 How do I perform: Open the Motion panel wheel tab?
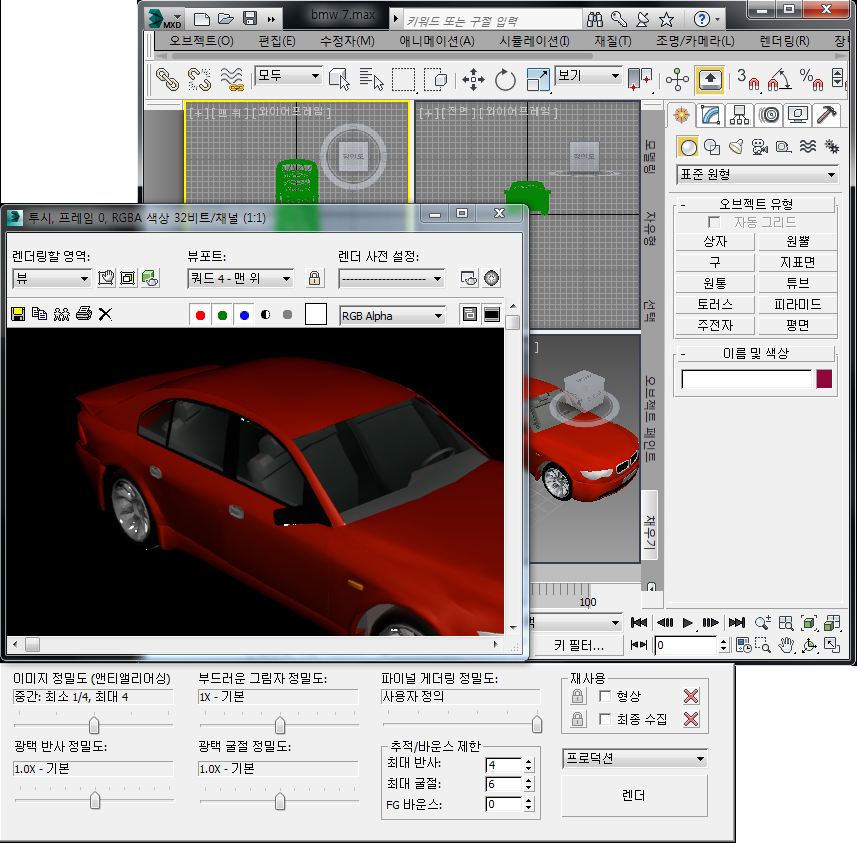pos(769,115)
